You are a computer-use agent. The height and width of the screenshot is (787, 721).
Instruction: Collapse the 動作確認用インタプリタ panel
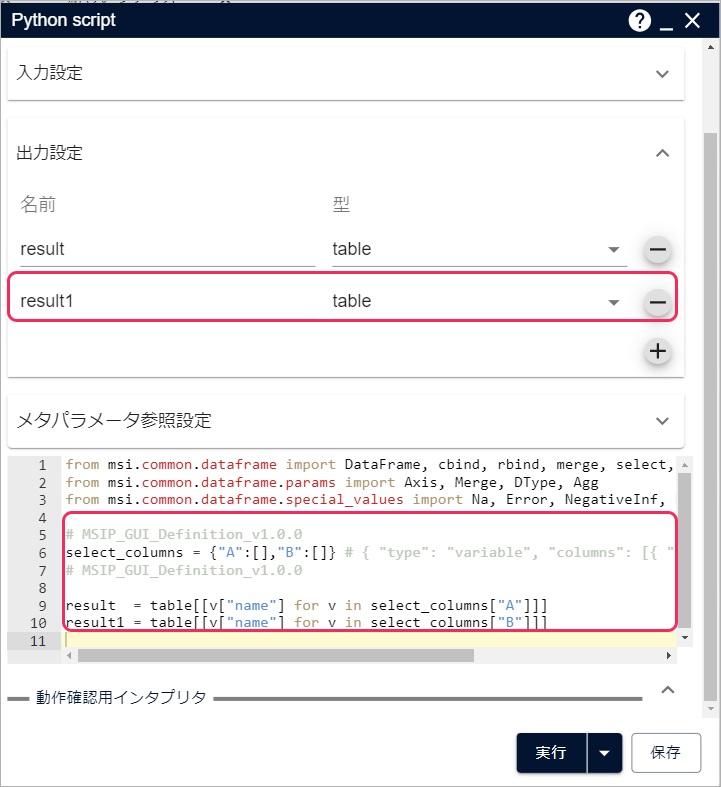(667, 690)
